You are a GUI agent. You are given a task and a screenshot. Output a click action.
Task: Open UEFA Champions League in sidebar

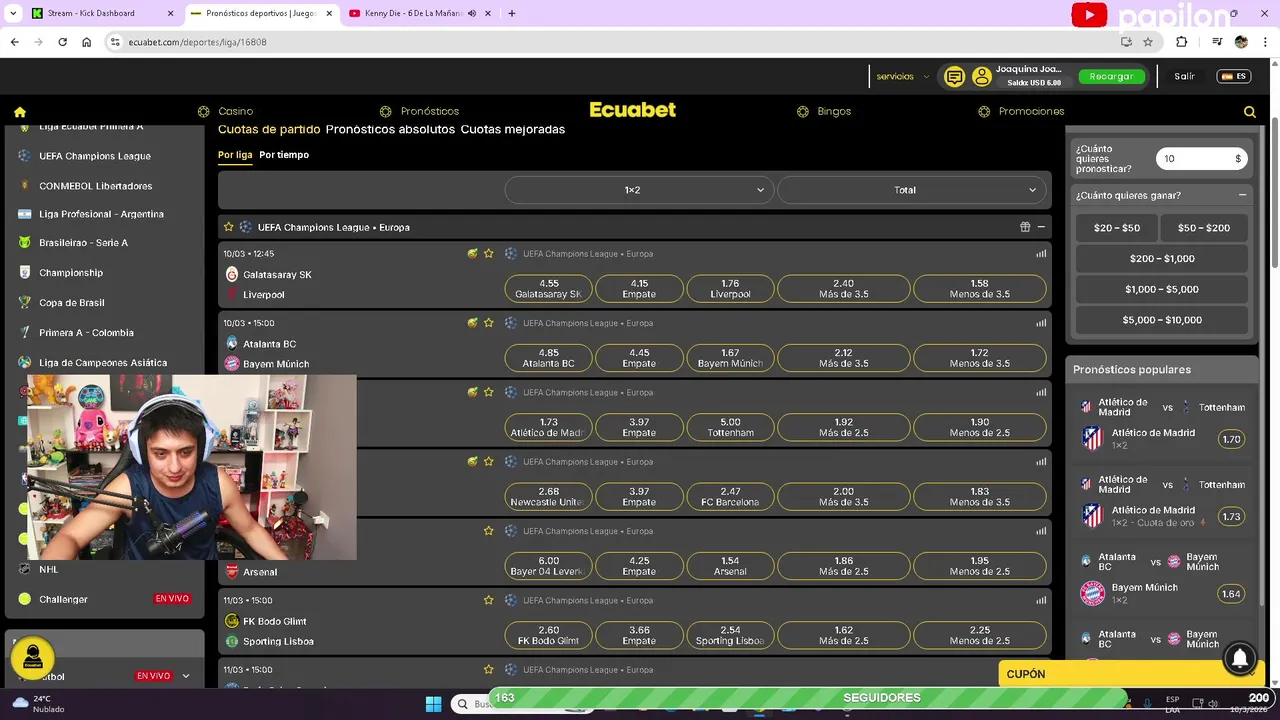tap(95, 156)
